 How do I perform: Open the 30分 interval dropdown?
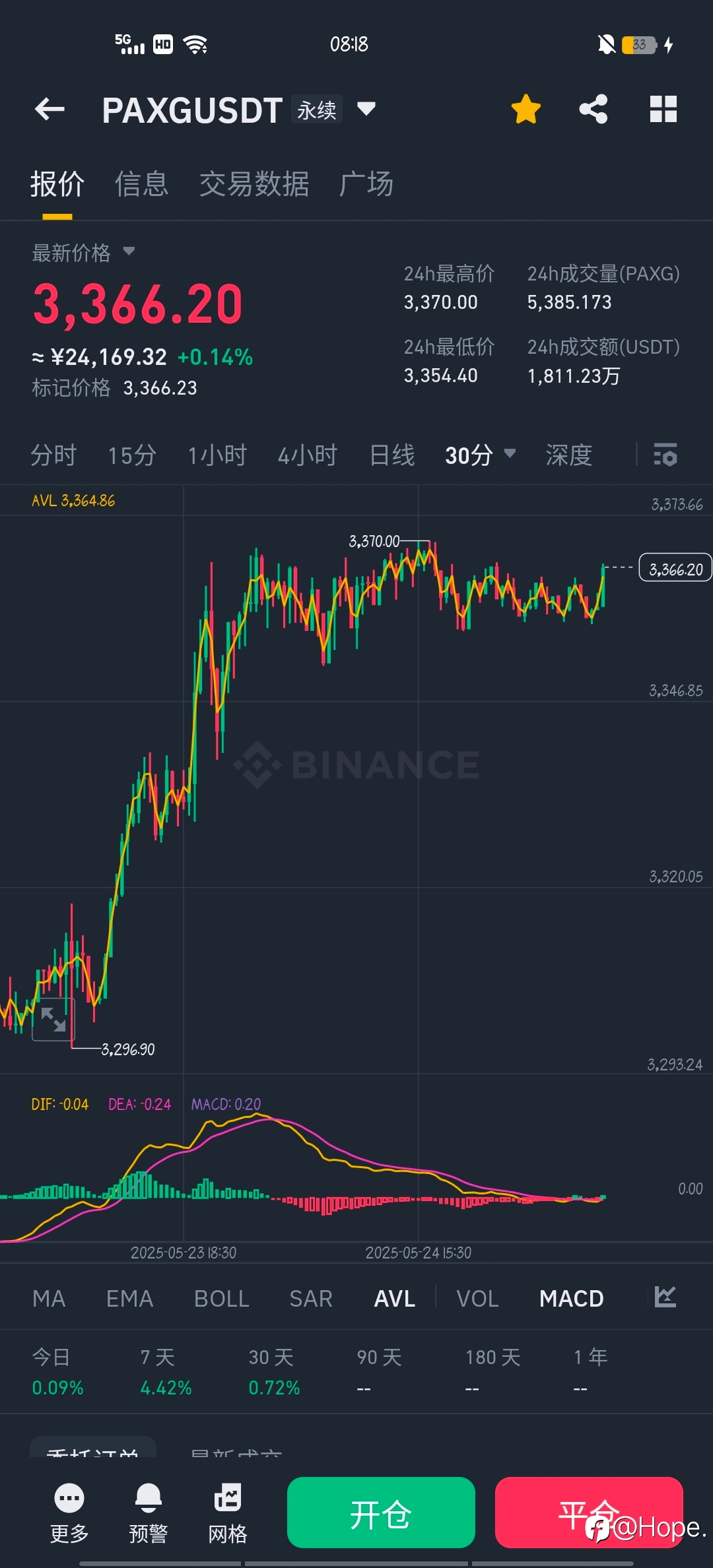(x=480, y=455)
